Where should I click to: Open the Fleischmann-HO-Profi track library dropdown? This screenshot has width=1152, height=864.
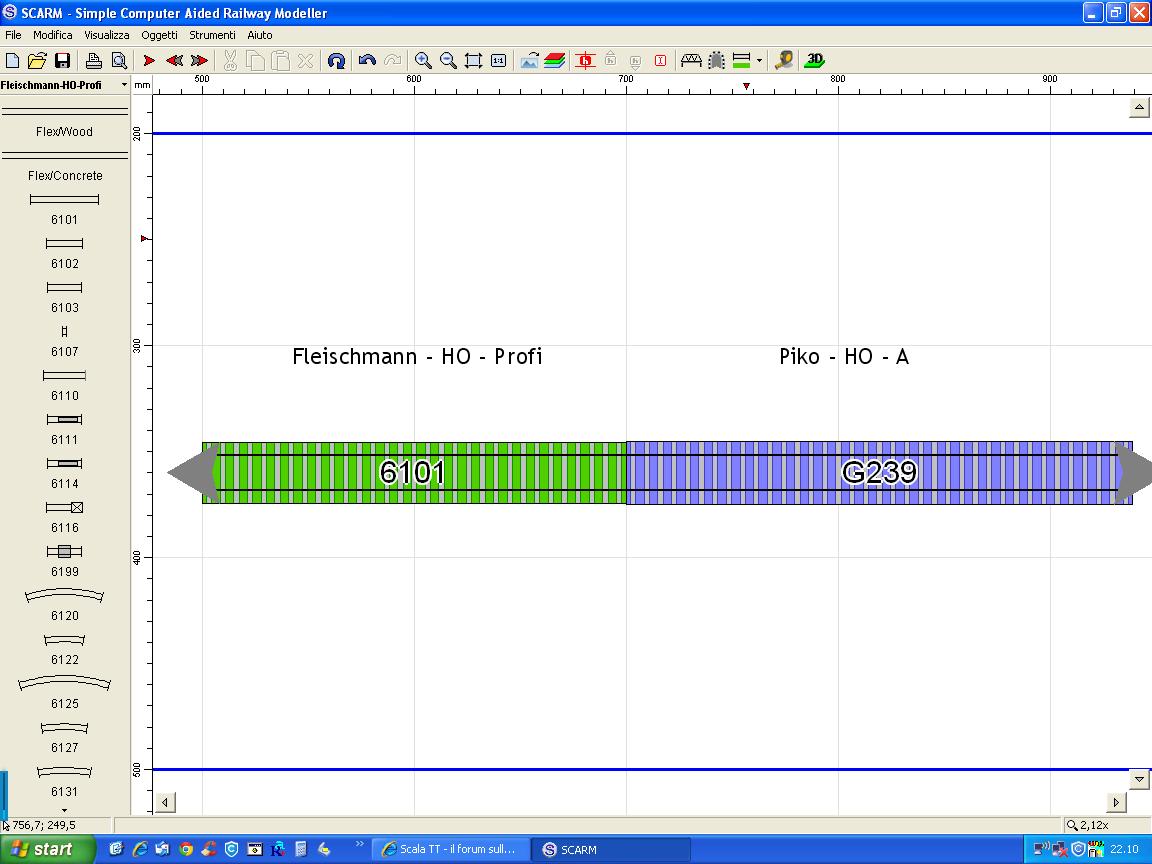[124, 85]
